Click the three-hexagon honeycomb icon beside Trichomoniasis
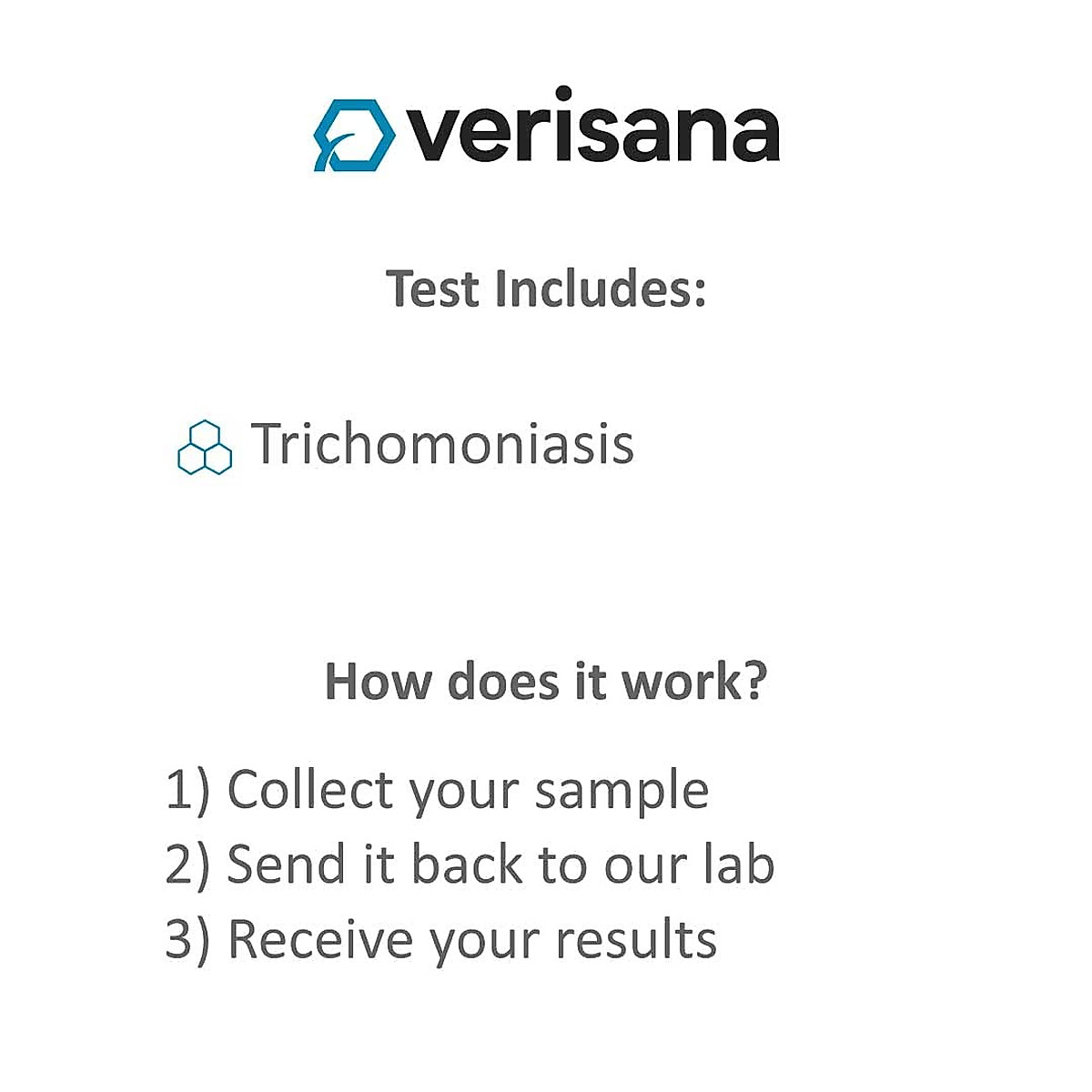The height and width of the screenshot is (1092, 1092). coord(204,448)
